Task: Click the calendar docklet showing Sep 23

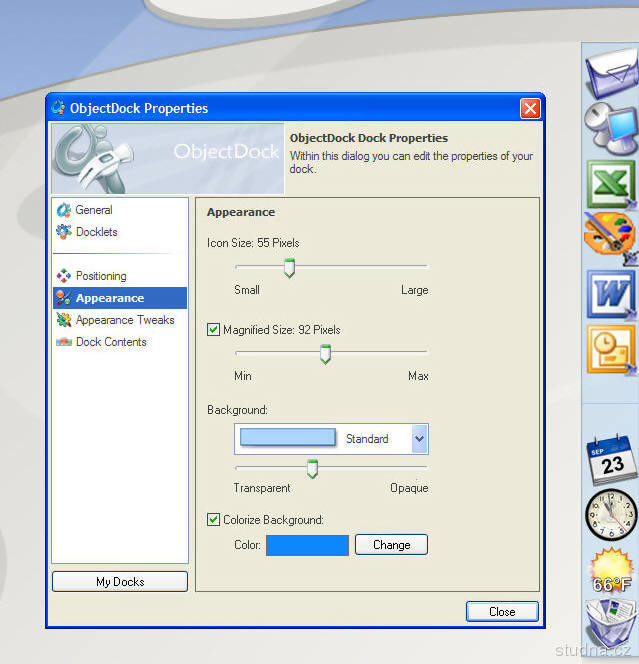Action: [612, 459]
